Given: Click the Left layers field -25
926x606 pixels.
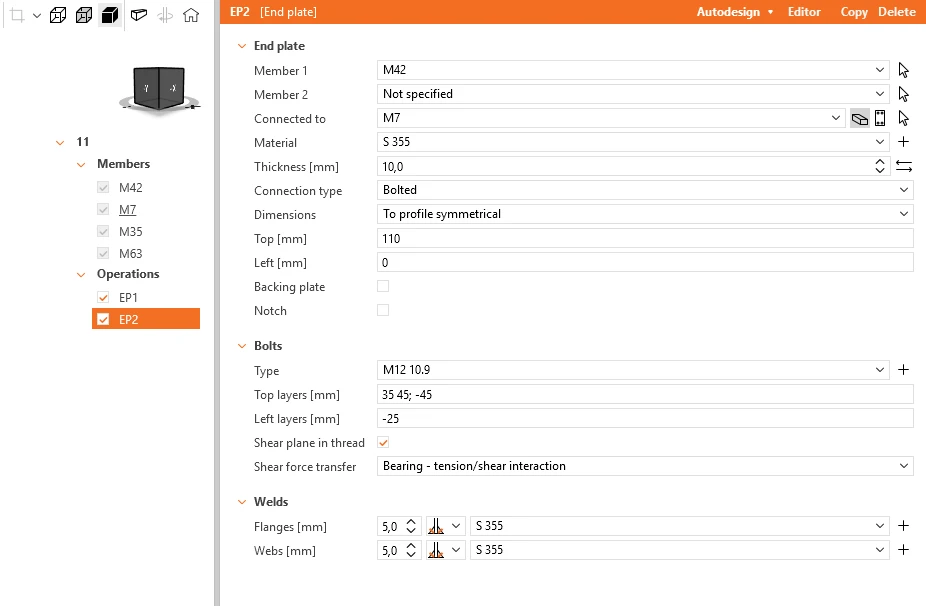Looking at the screenshot, I should coord(645,418).
